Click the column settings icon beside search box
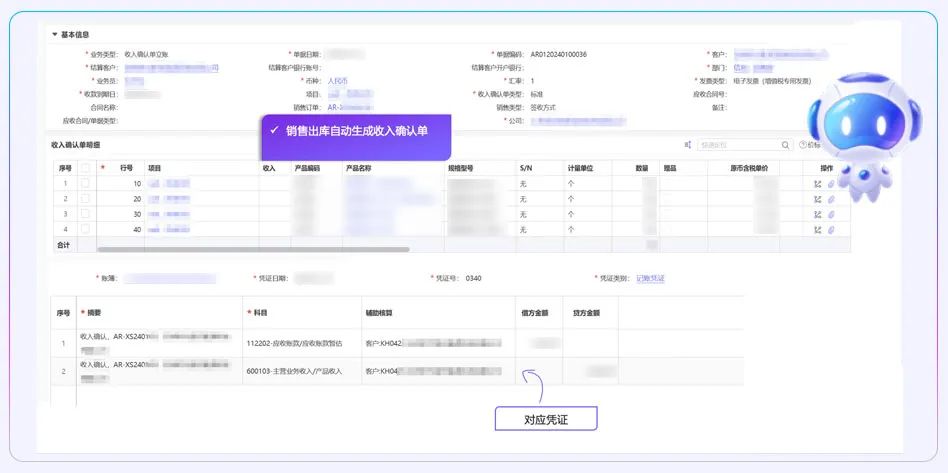 pos(688,145)
